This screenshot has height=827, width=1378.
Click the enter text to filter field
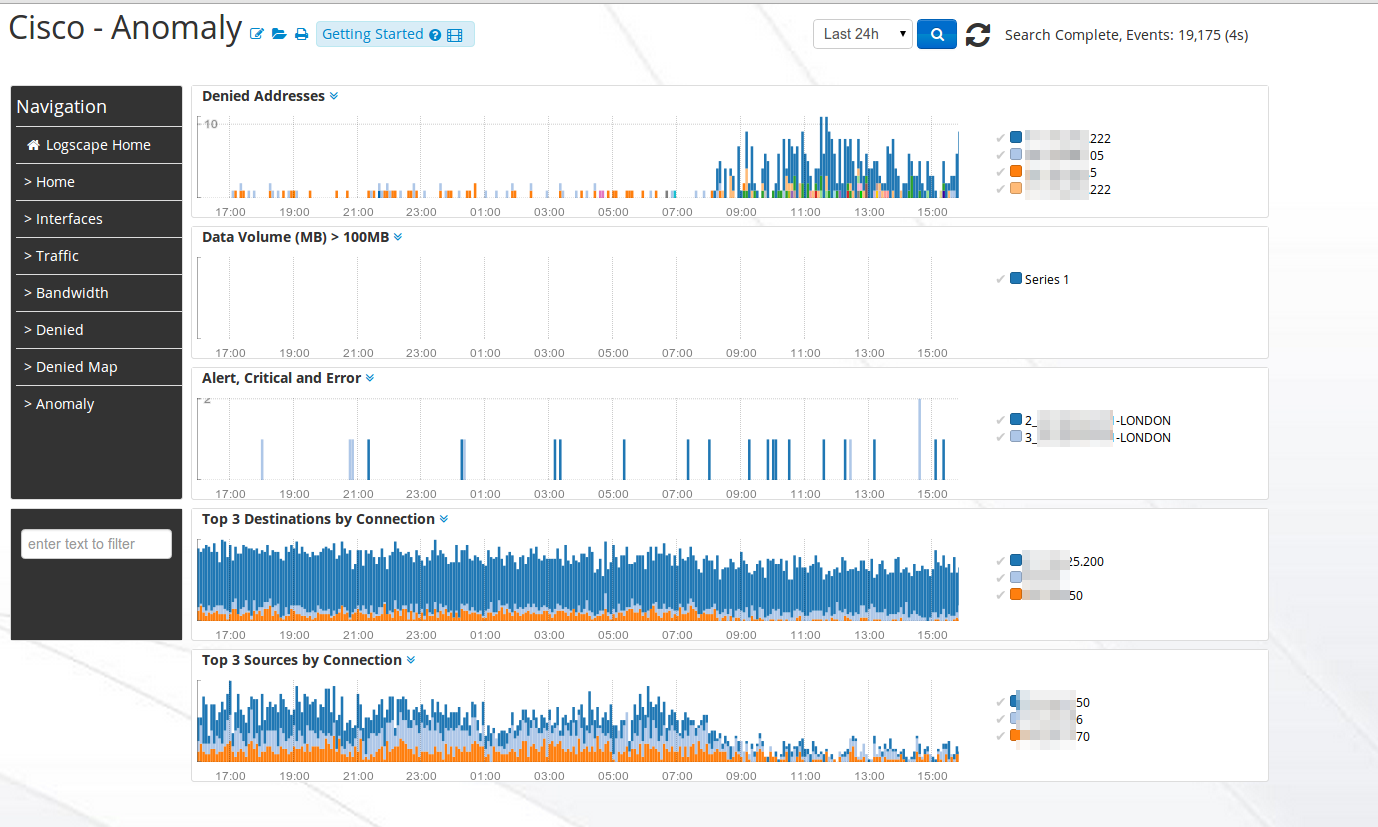(x=96, y=544)
